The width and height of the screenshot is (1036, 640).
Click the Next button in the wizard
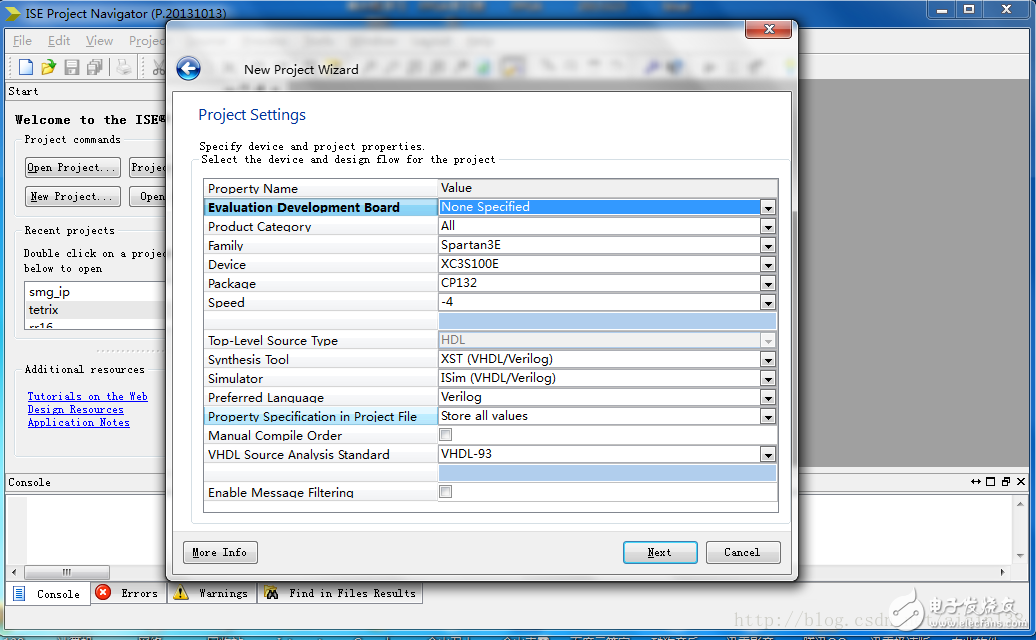click(660, 552)
